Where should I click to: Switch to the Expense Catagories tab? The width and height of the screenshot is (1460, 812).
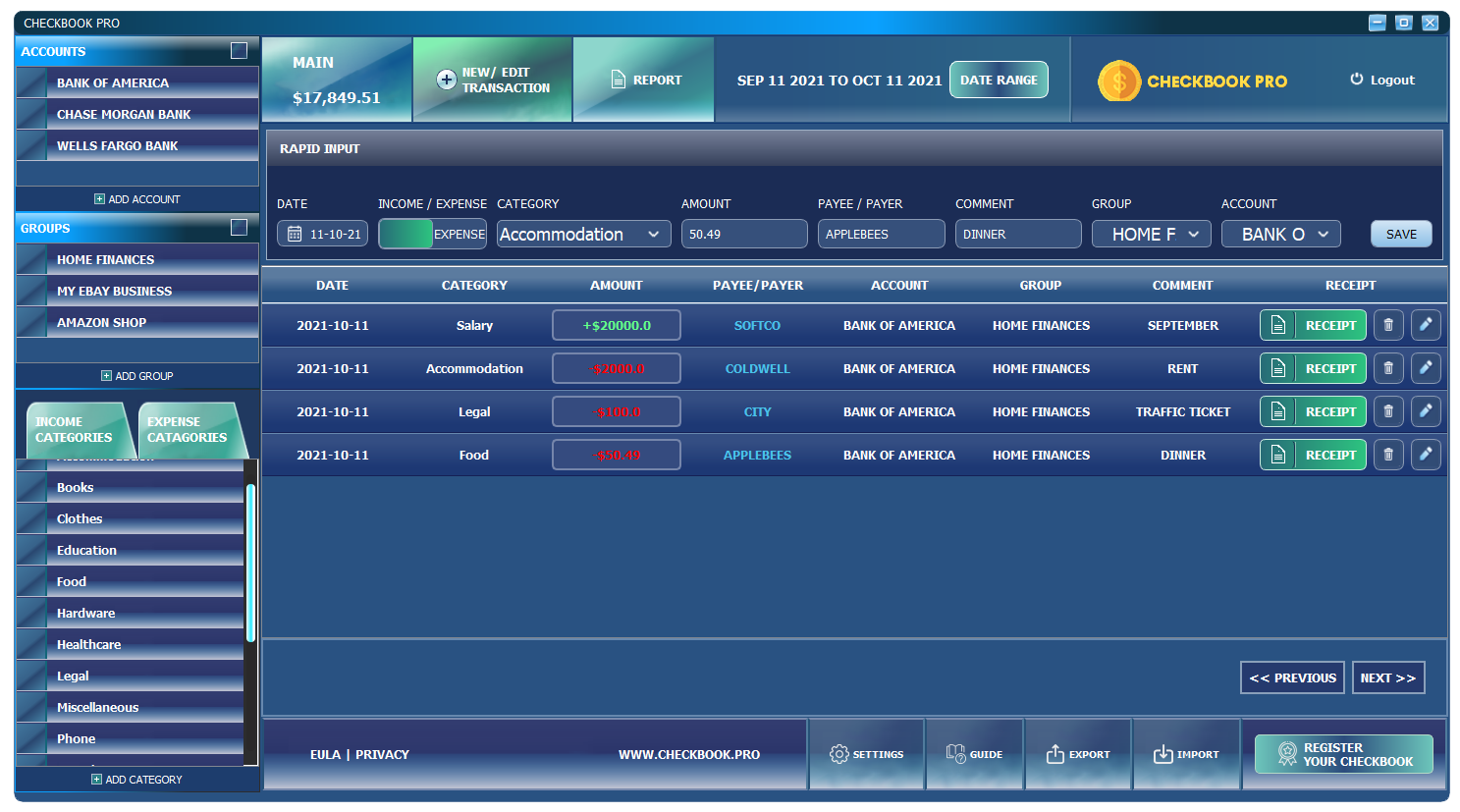click(x=190, y=430)
